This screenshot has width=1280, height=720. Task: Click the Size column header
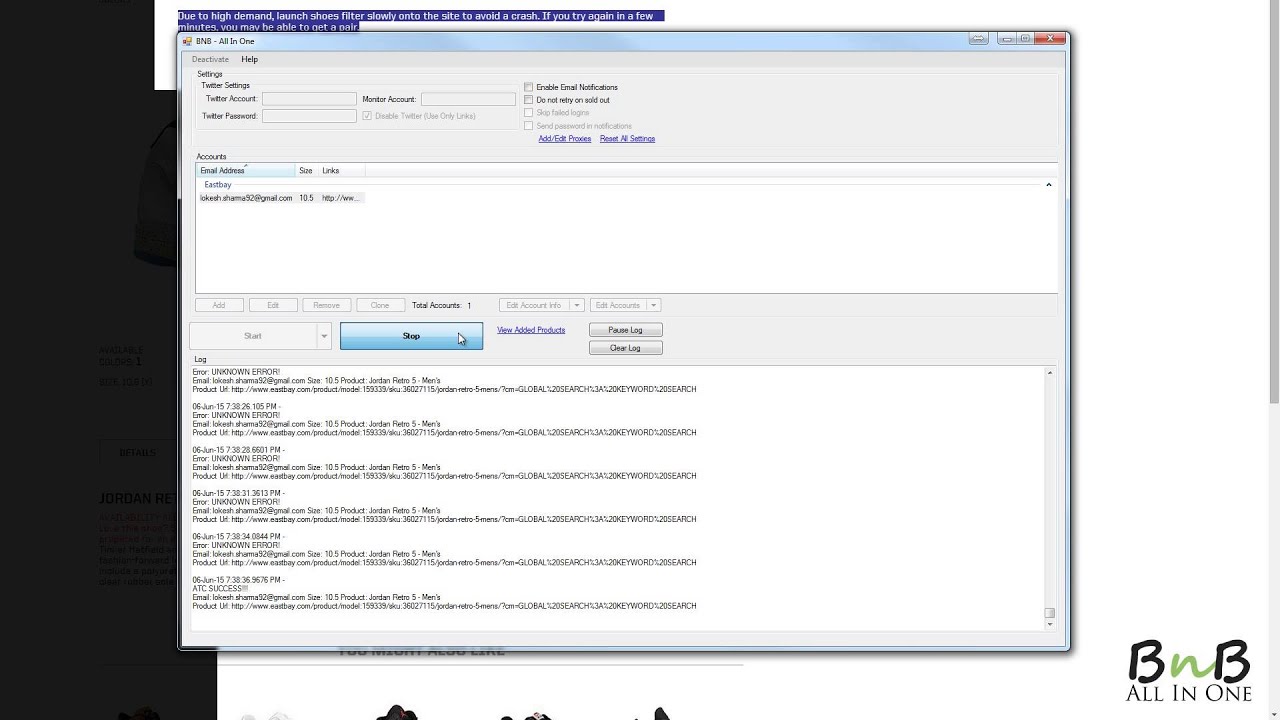[x=306, y=171]
